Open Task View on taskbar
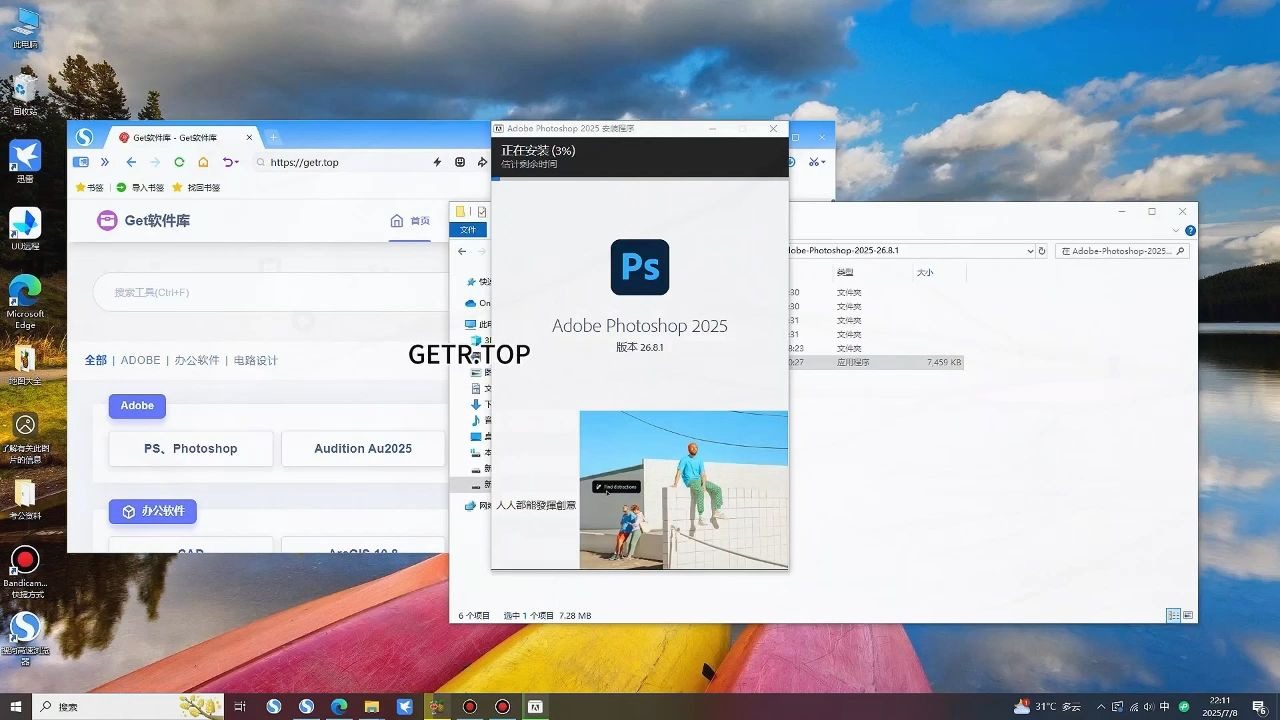1280x720 pixels. (x=240, y=707)
